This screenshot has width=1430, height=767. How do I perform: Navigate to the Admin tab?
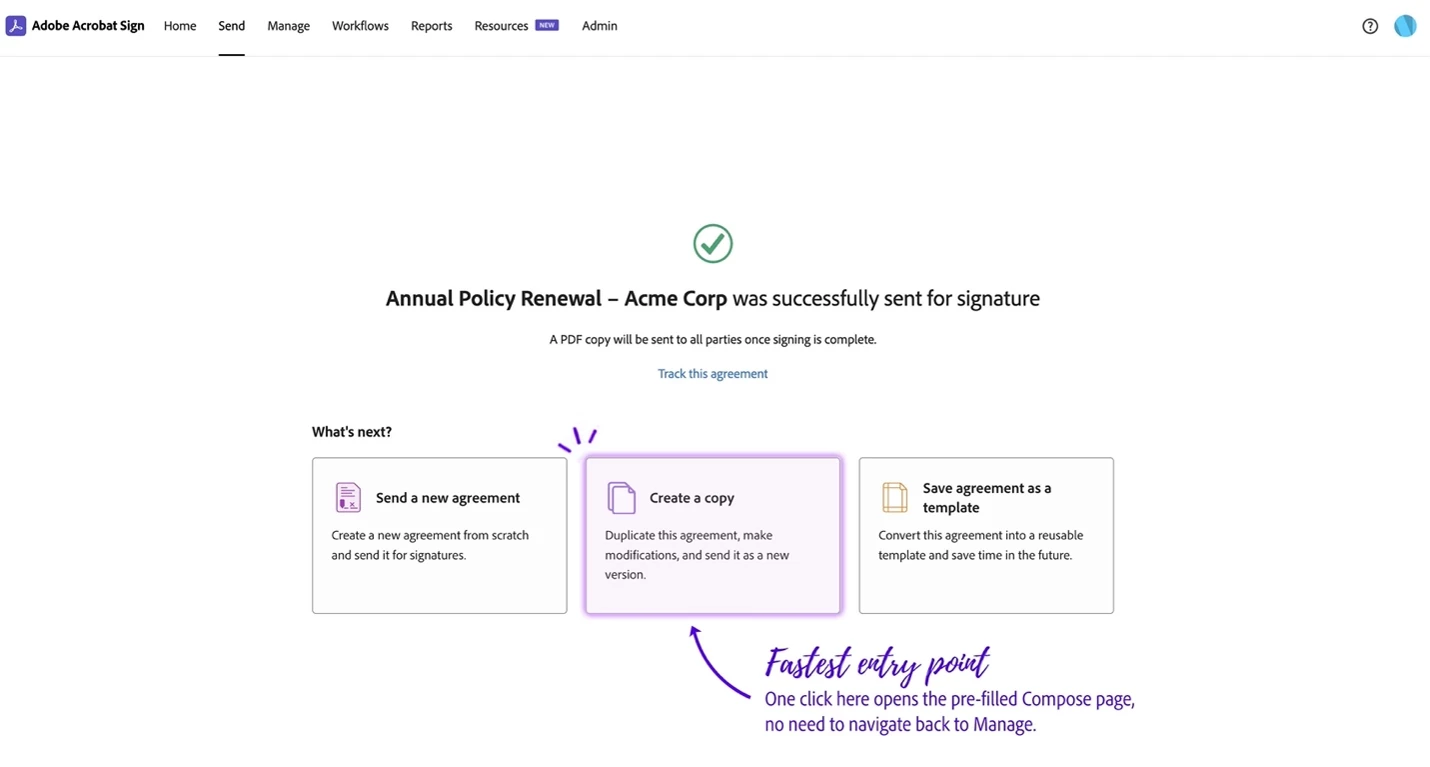tap(600, 26)
